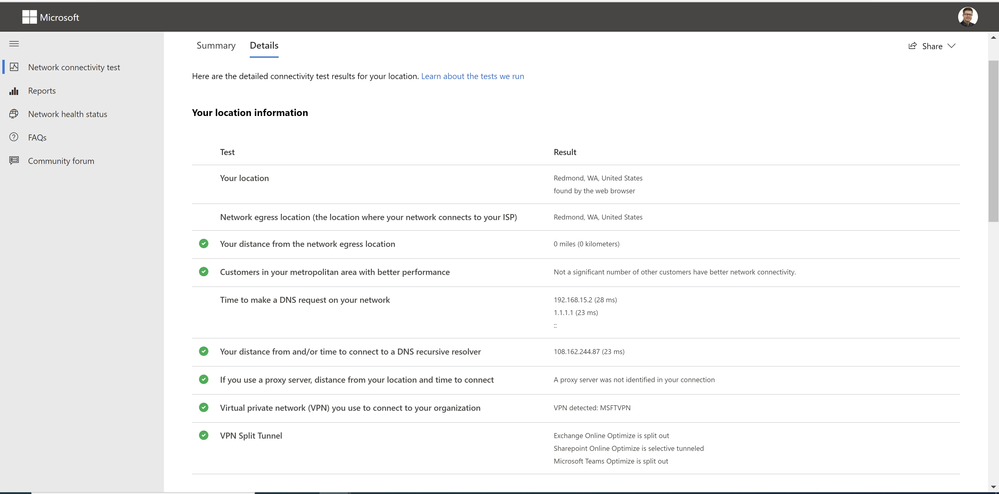Click '1.1.1.1 (23 ms)' value
This screenshot has height=494, width=999.
576,312
